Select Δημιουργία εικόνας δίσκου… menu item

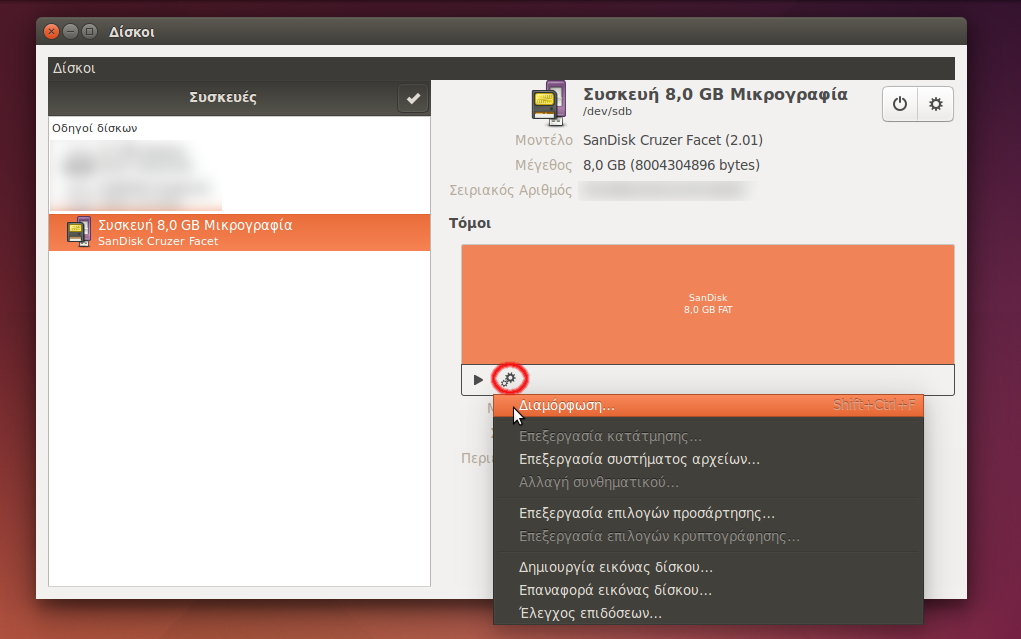[615, 568]
